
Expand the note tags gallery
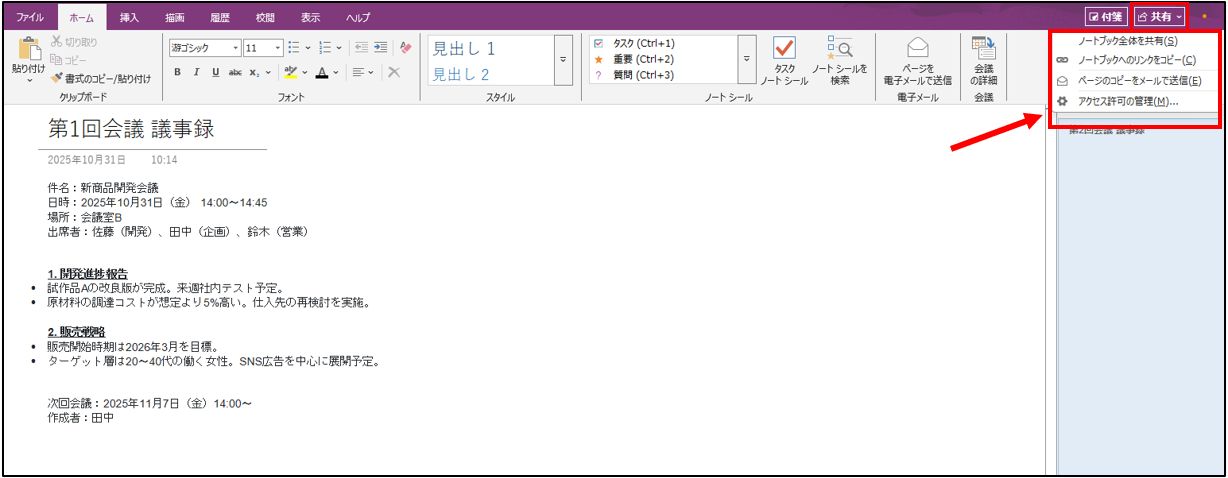(x=747, y=62)
